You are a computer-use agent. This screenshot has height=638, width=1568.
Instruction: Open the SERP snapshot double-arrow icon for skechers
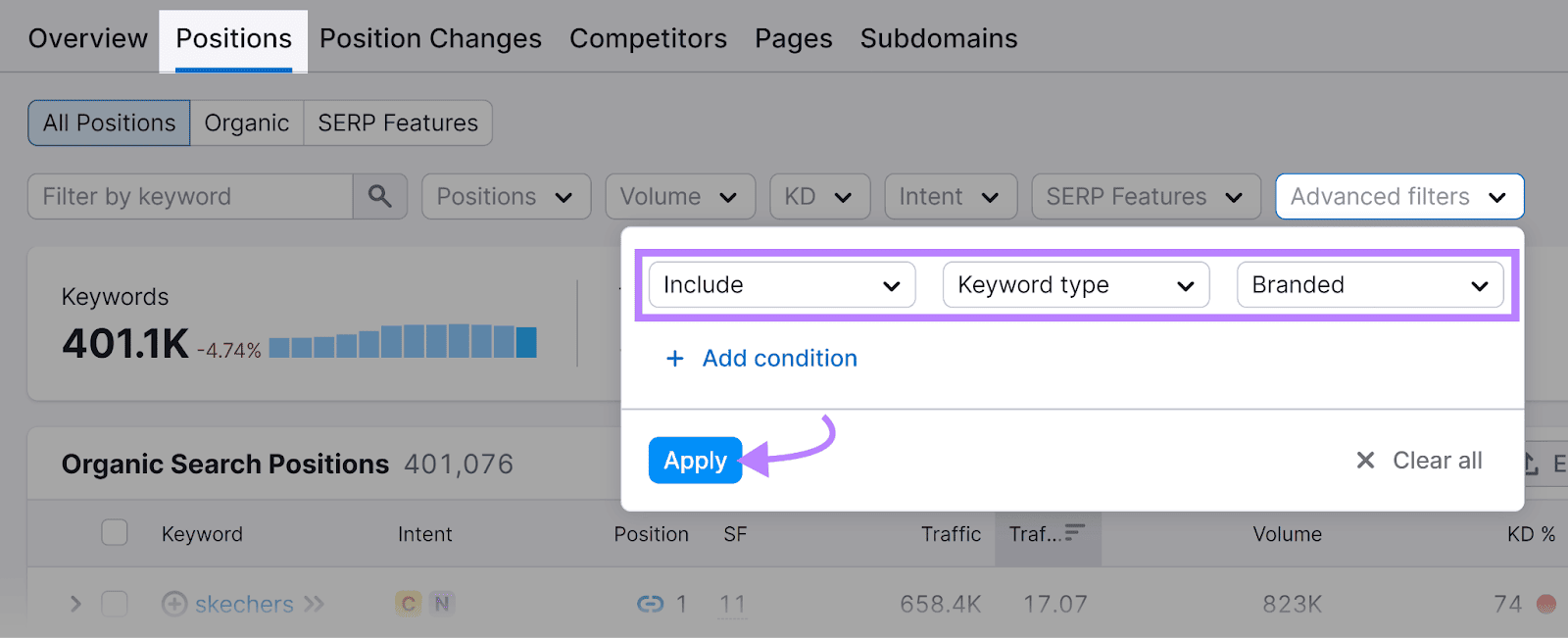pos(313,604)
